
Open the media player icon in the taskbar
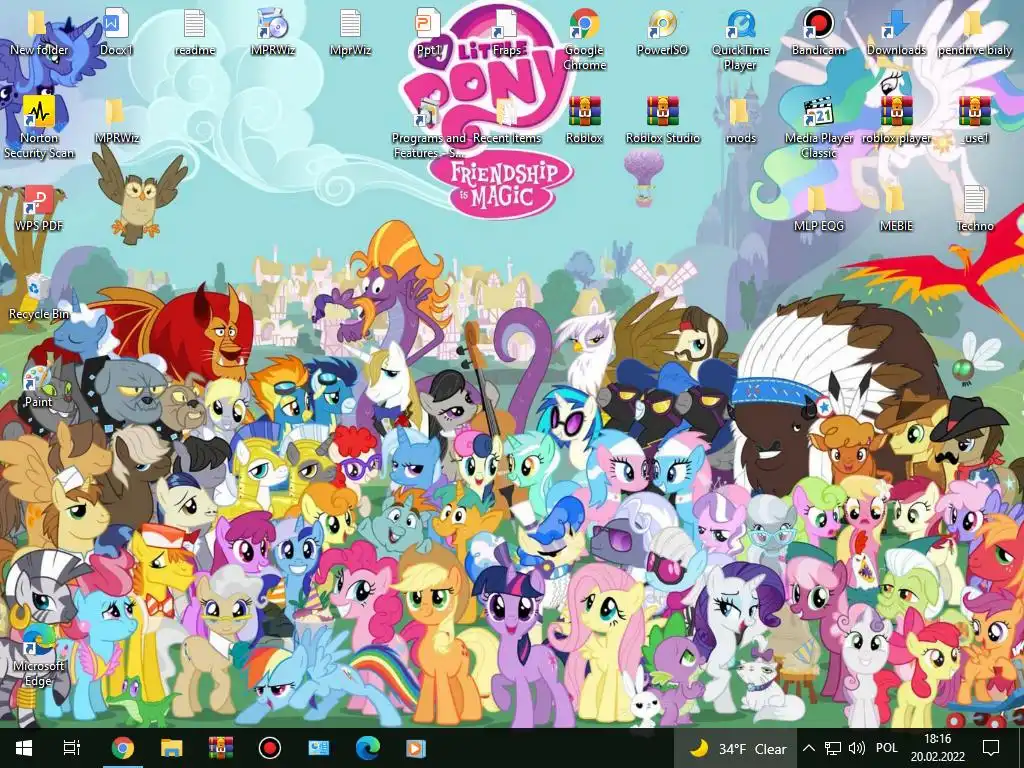pos(416,748)
